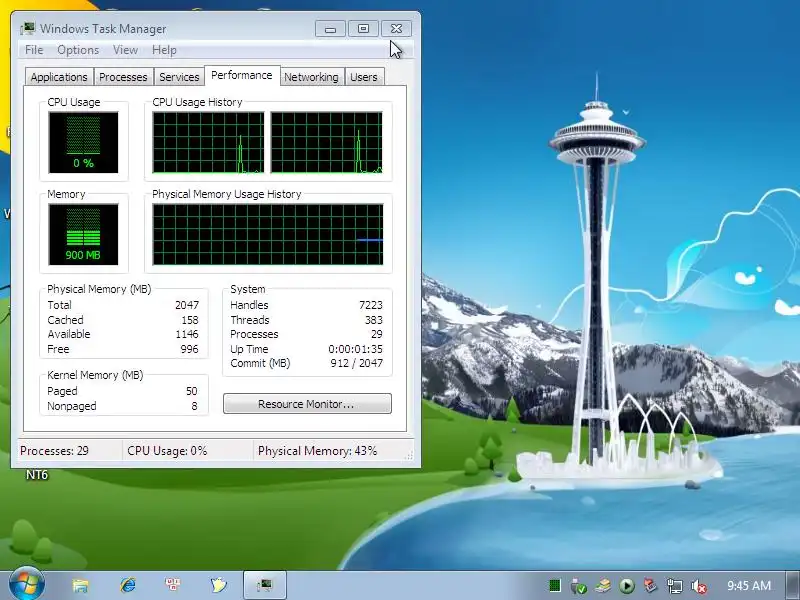Click the stacked books tray icon
This screenshot has height=600, width=800.
tap(603, 586)
